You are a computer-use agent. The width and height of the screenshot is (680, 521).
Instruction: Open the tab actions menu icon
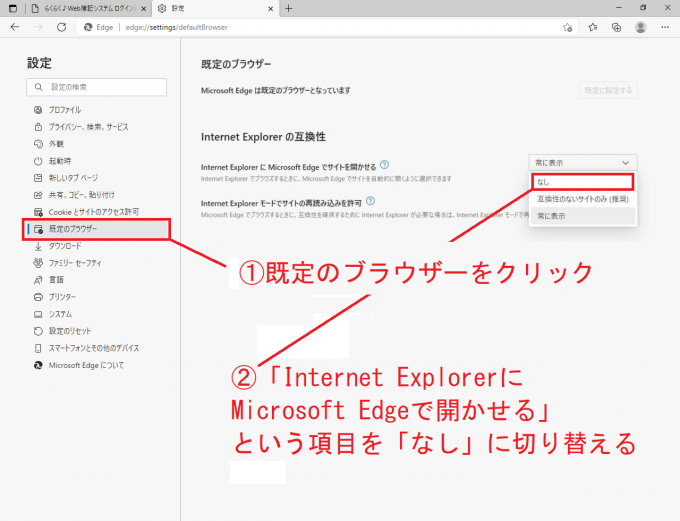coord(13,8)
